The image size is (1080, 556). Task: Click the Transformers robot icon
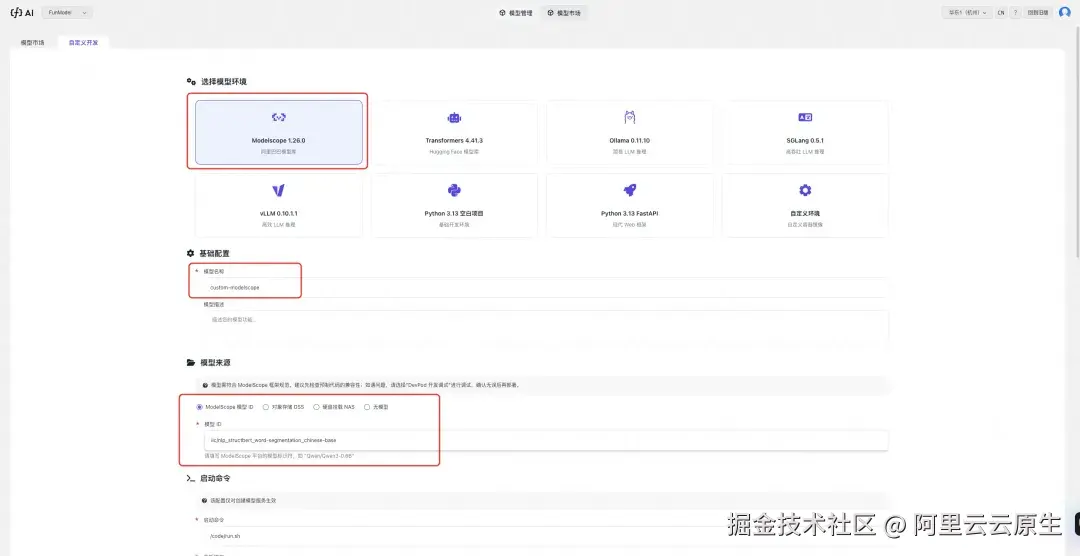click(x=454, y=118)
